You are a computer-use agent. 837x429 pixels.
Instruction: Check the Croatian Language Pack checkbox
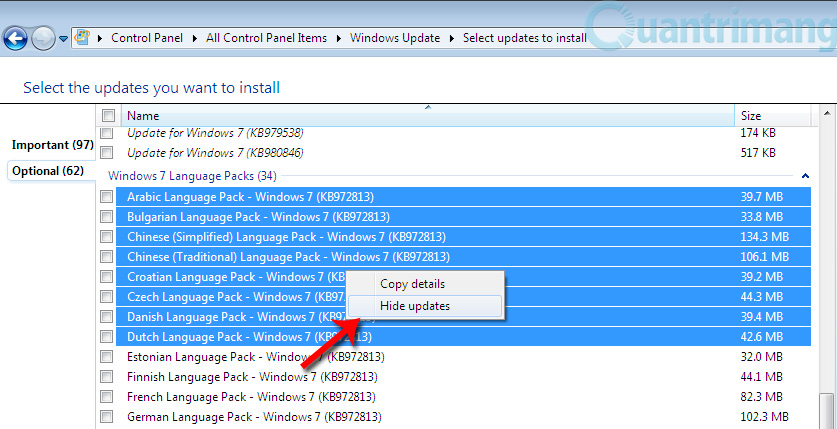coord(107,276)
